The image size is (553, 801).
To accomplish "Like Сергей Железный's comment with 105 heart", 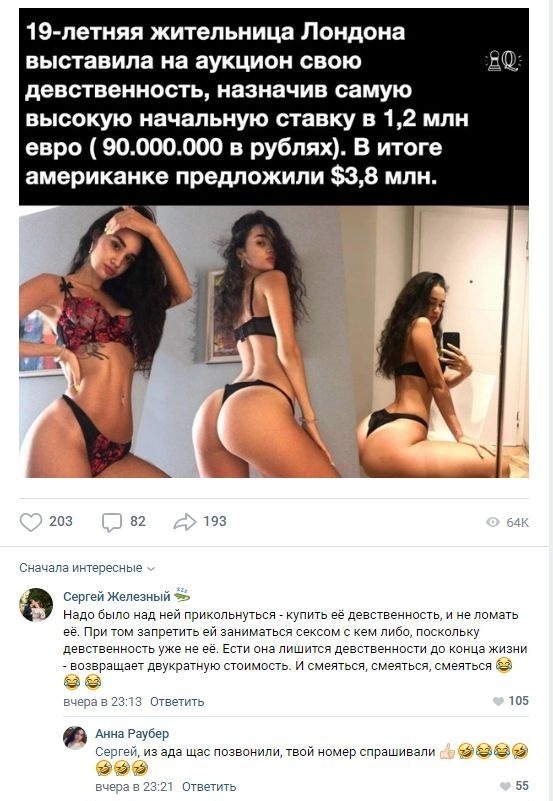I will point(499,701).
